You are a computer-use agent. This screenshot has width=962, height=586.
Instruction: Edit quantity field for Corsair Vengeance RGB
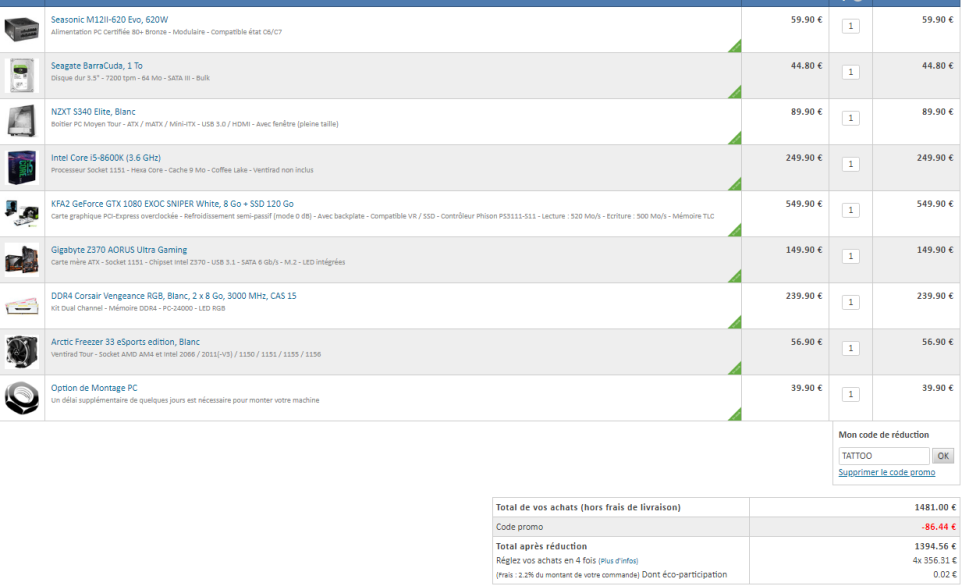coord(850,302)
